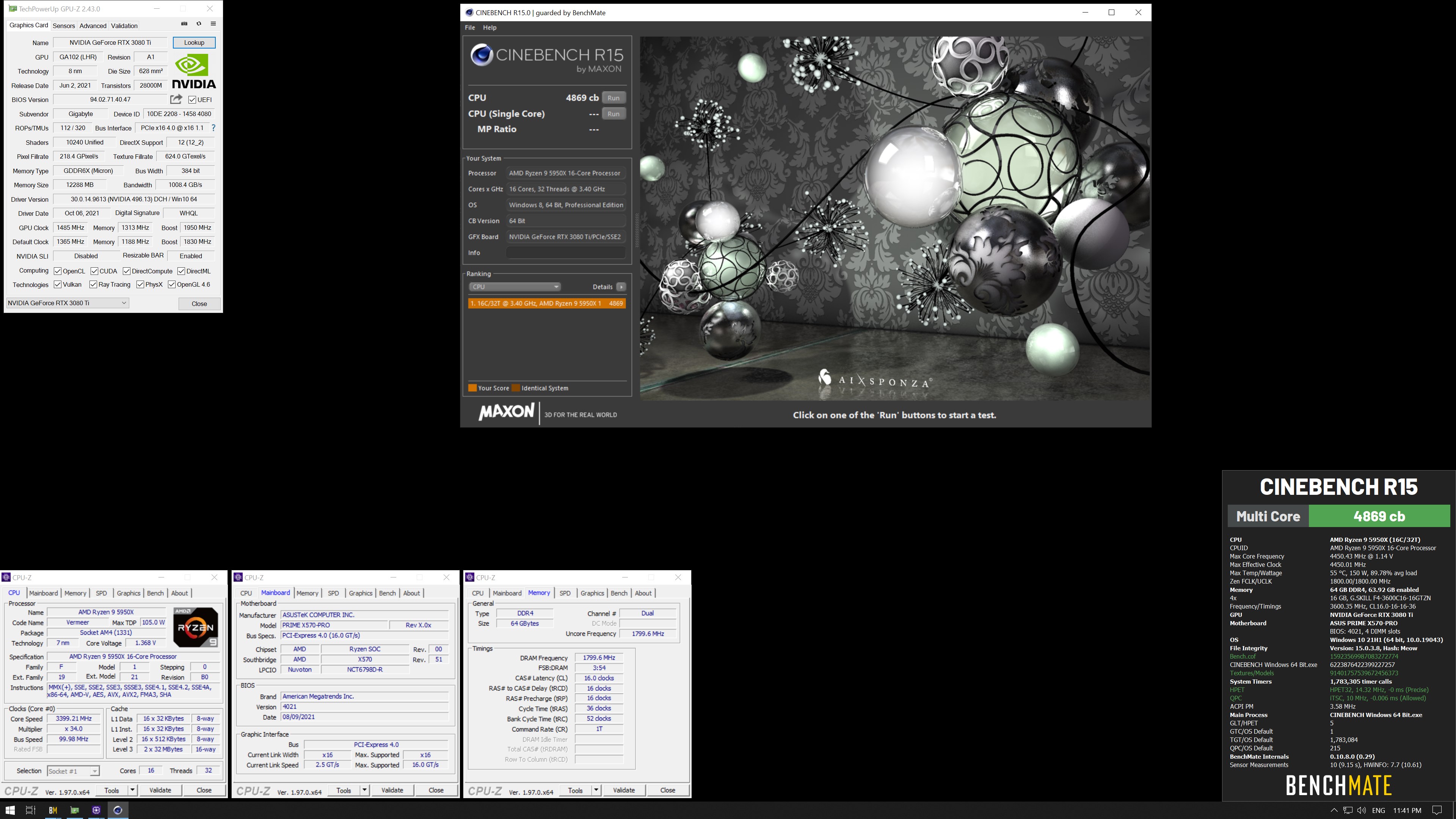The image size is (1456, 819).
Task: Open CPU-Z from the taskbar
Action: click(x=96, y=810)
